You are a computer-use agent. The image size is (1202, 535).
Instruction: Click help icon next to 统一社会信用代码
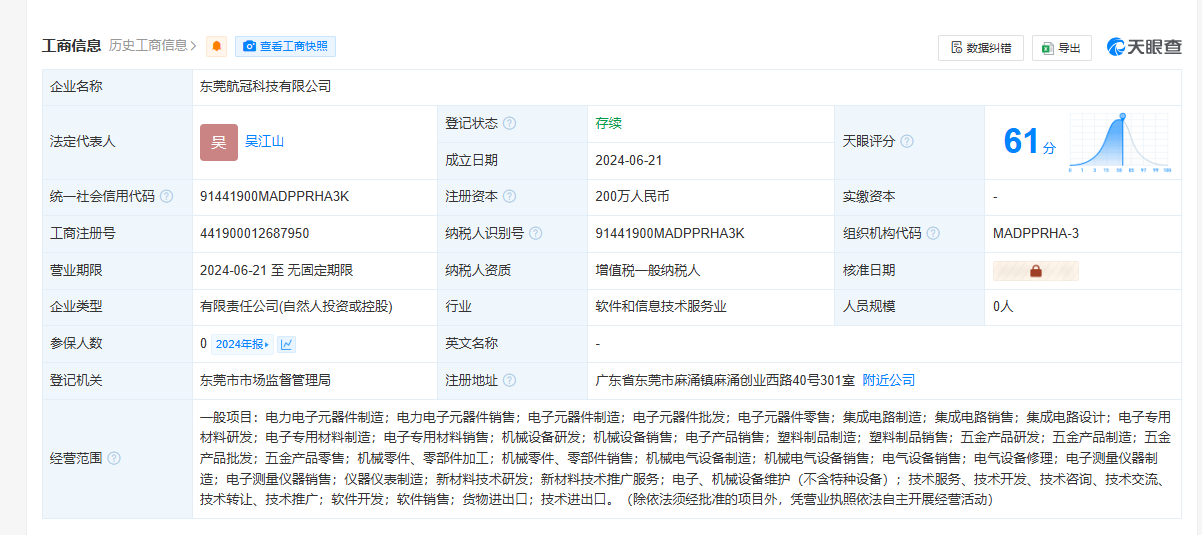(x=166, y=197)
